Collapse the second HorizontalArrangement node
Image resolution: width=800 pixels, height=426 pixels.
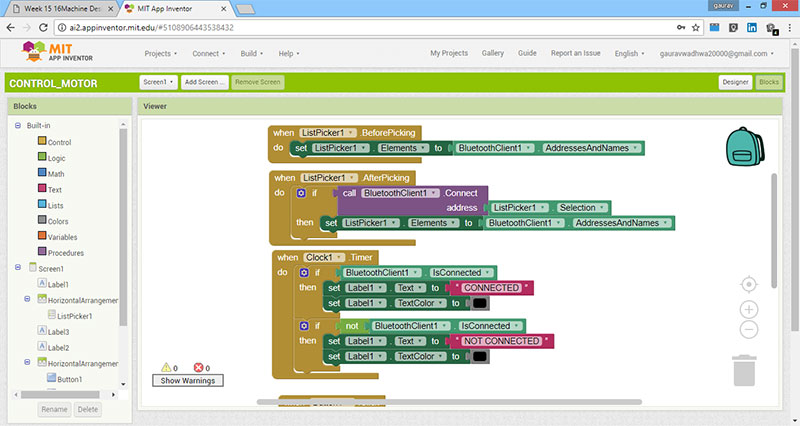28,362
